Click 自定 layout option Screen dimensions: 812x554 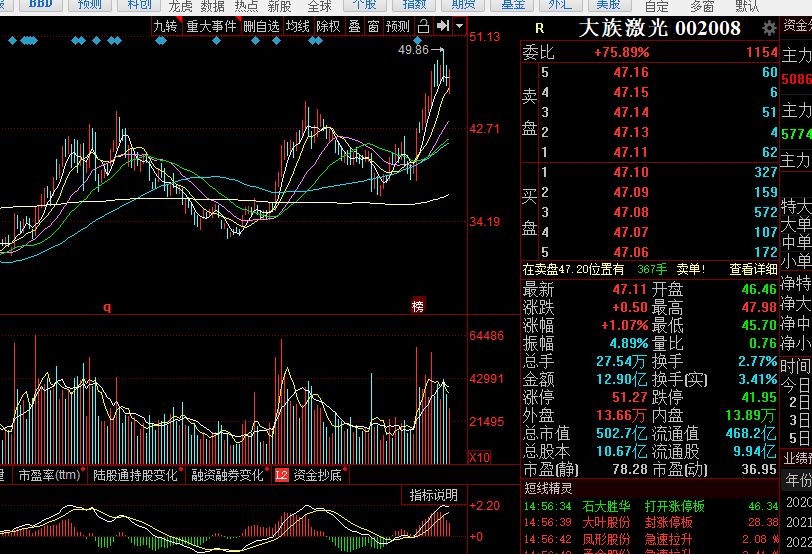click(657, 6)
